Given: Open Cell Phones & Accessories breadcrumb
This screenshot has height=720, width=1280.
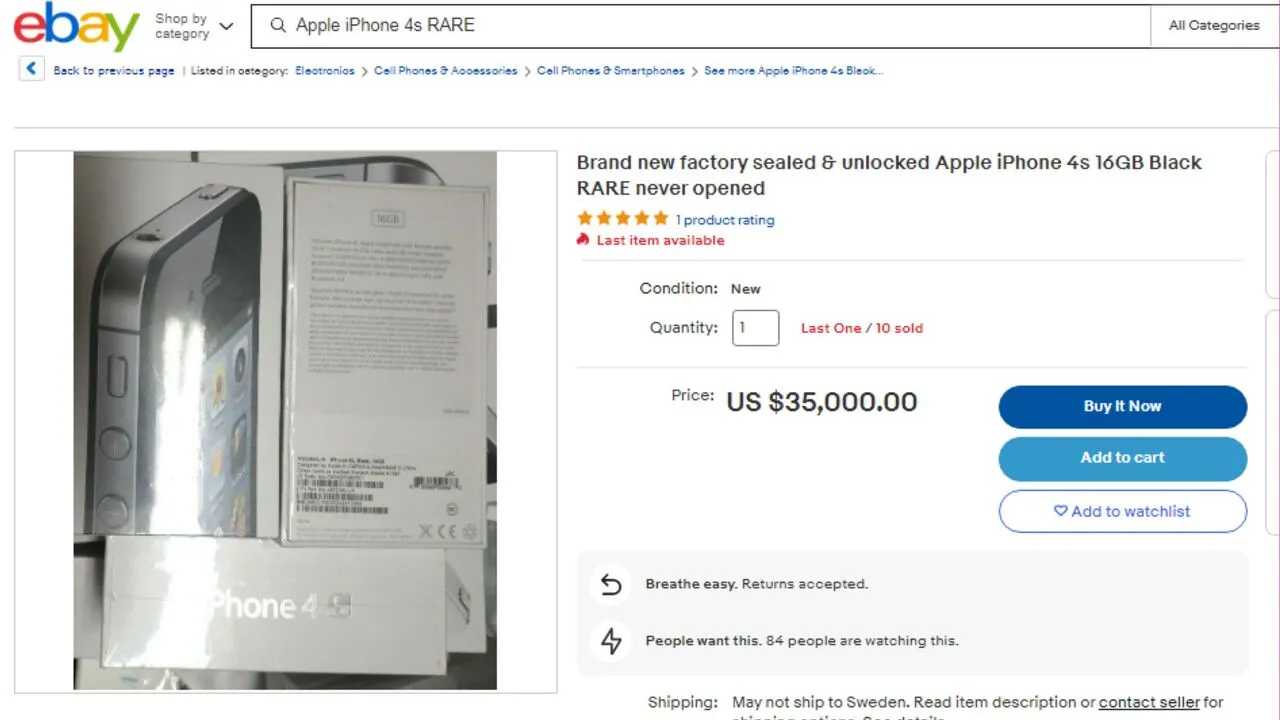Looking at the screenshot, I should (446, 71).
